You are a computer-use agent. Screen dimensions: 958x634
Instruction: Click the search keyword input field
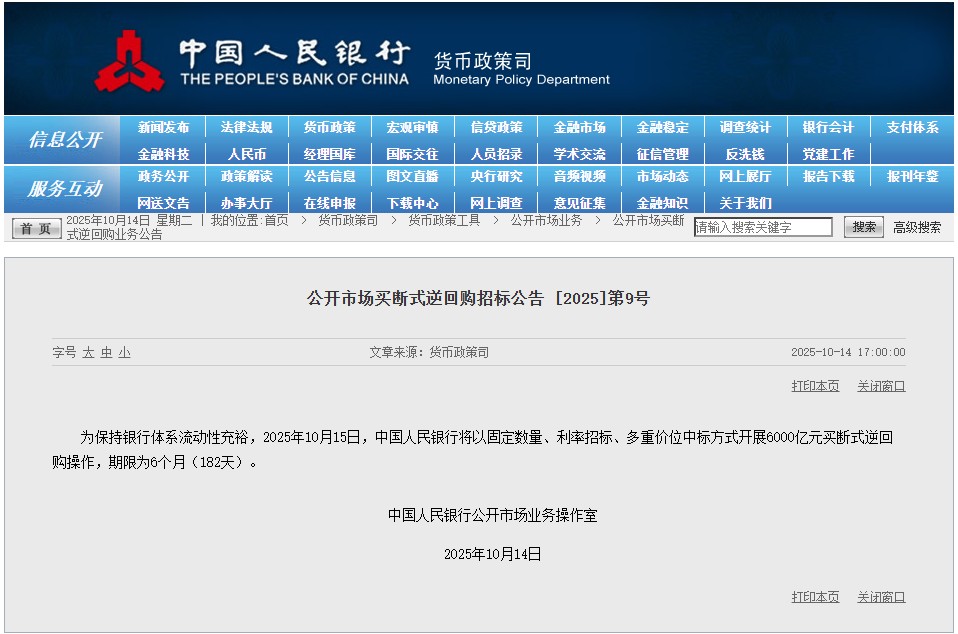click(x=763, y=227)
